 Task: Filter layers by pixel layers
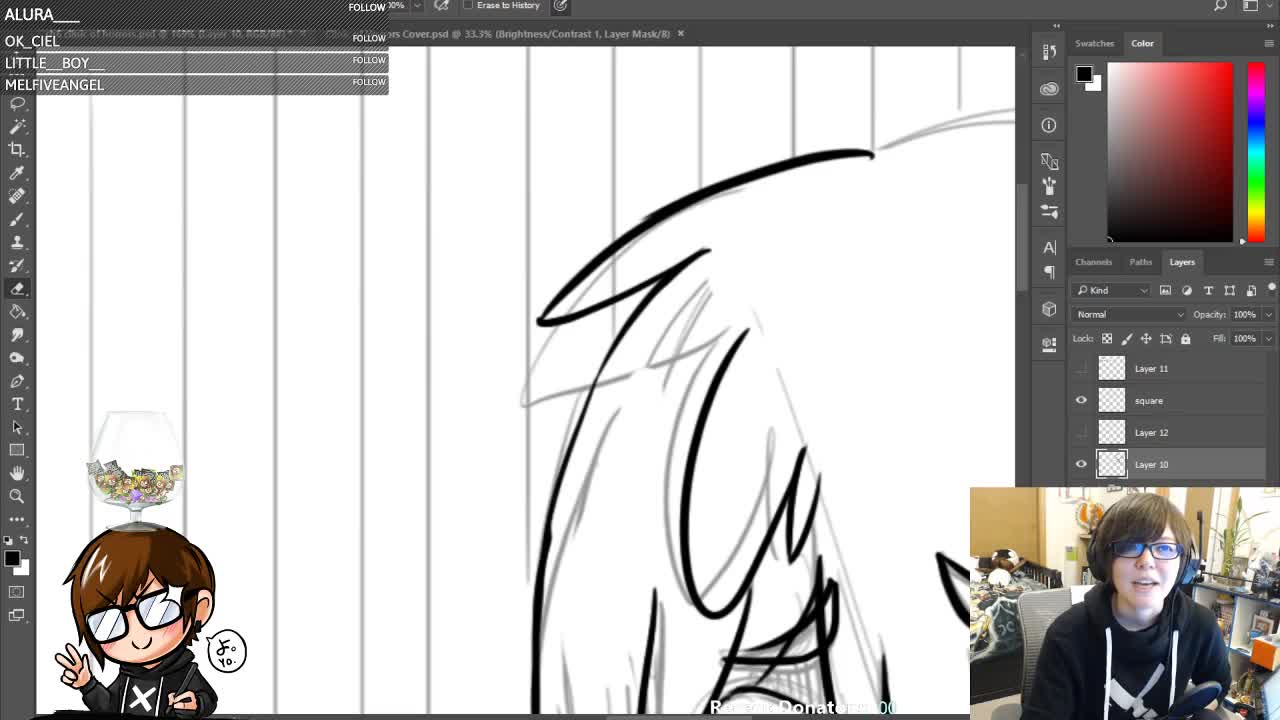(1165, 290)
